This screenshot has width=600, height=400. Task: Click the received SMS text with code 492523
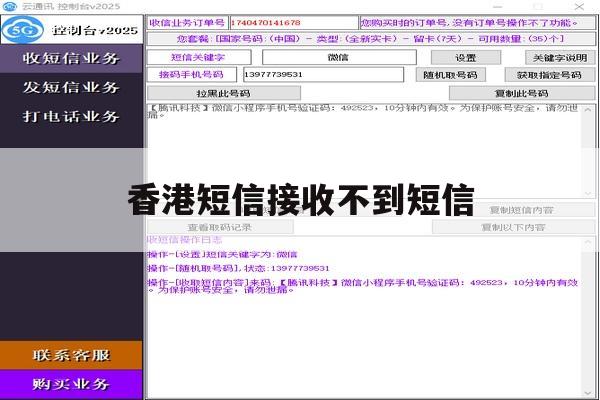363,111
